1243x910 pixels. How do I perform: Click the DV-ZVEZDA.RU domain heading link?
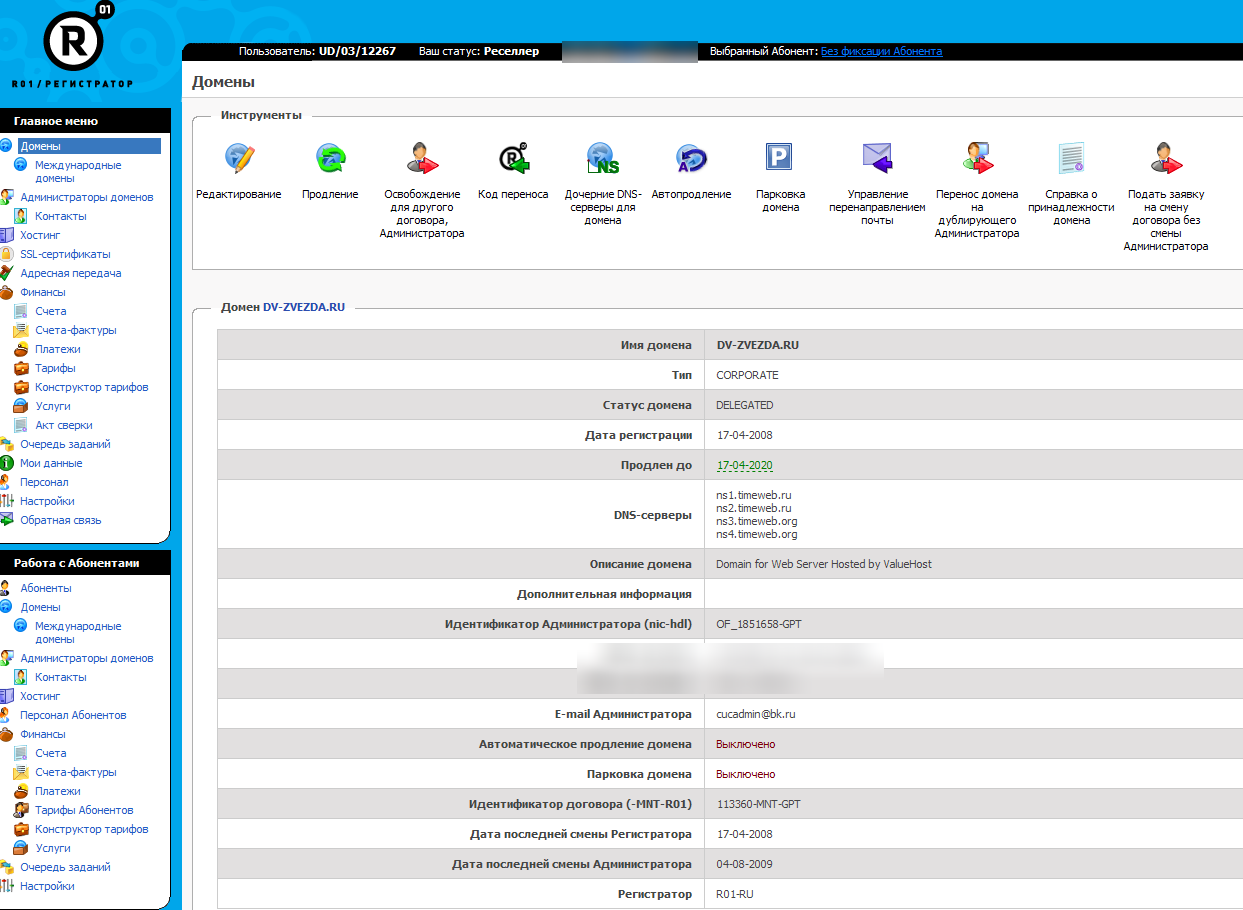[303, 307]
